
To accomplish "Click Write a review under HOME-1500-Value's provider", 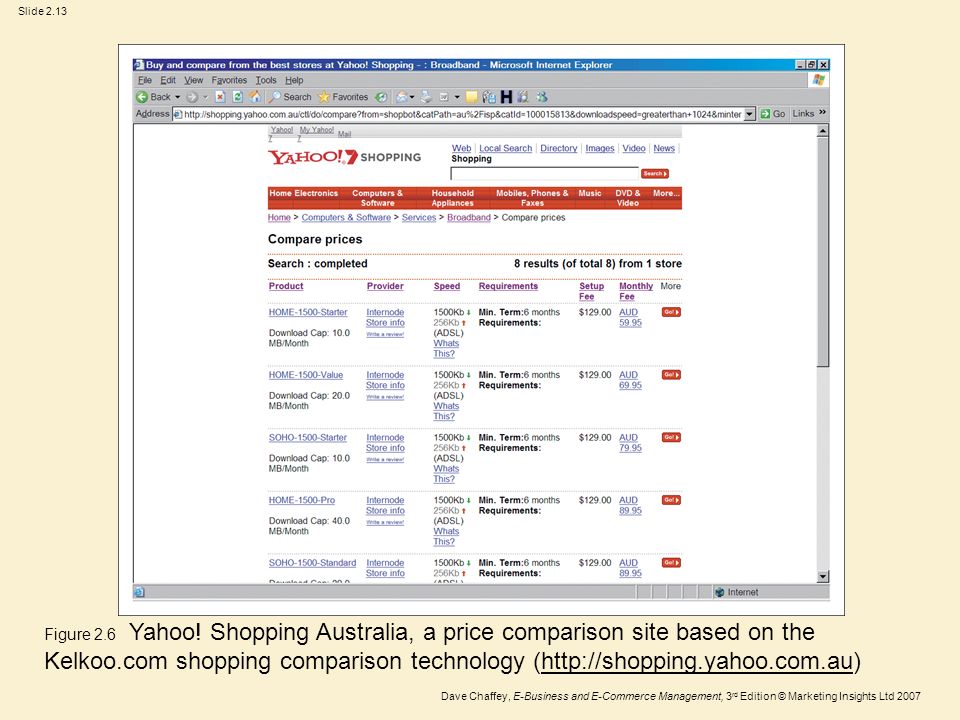I will click(x=385, y=397).
